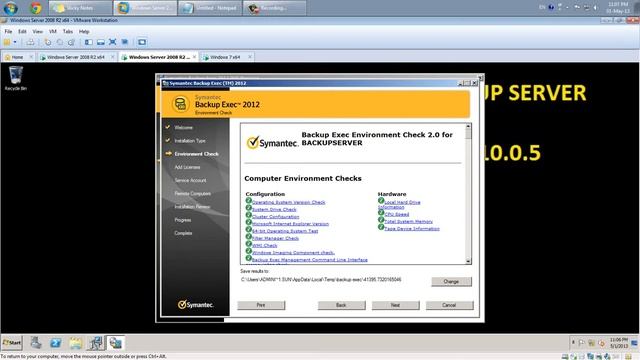Click the host Windows Start orb

[10, 8]
